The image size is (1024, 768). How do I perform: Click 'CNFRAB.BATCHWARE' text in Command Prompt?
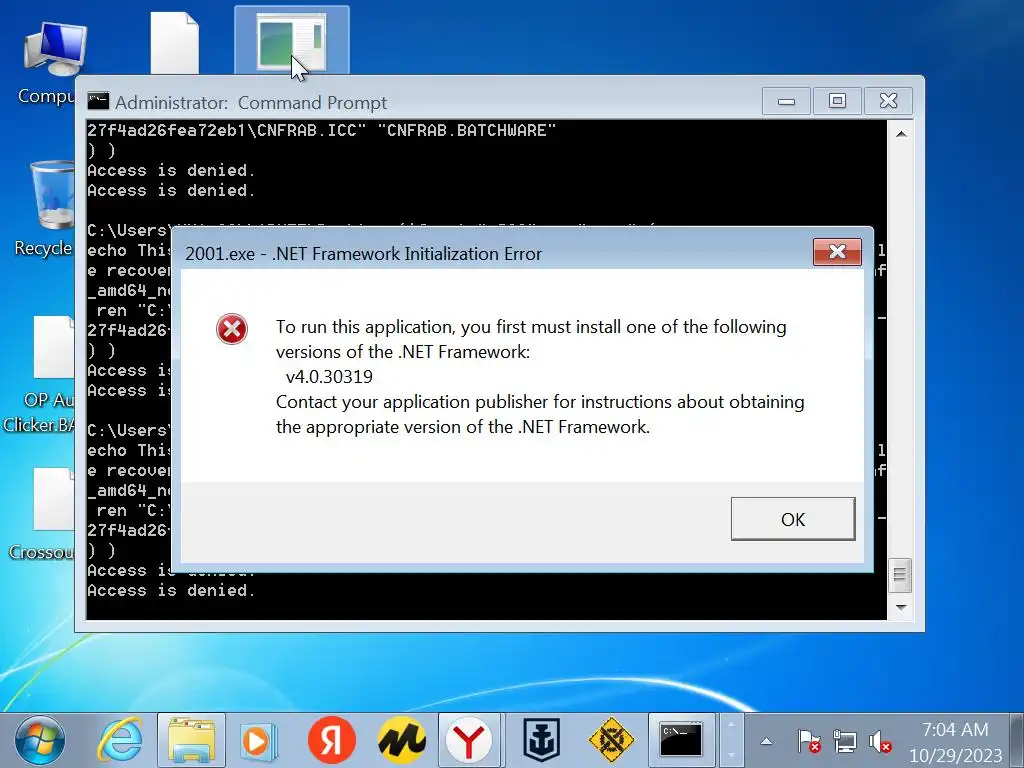click(x=467, y=130)
